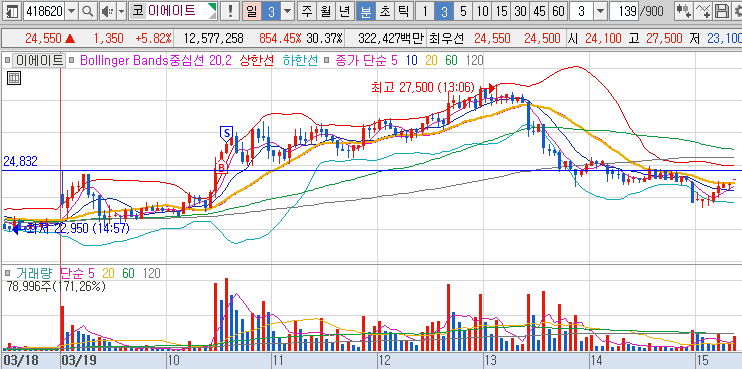Switch to yearly 년 chart period
The width and height of the screenshot is (742, 369).
coord(344,11)
